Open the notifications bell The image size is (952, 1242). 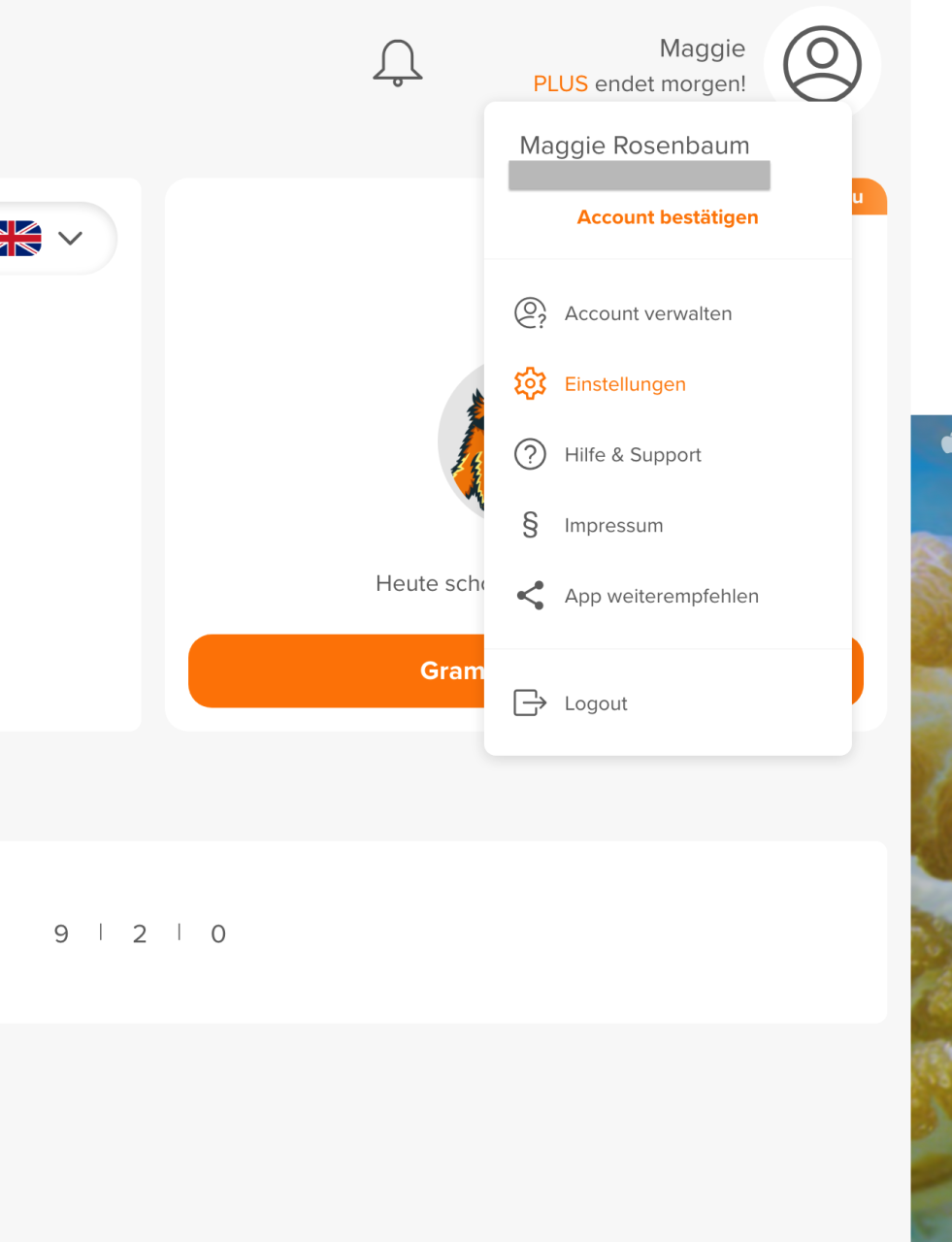point(398,63)
